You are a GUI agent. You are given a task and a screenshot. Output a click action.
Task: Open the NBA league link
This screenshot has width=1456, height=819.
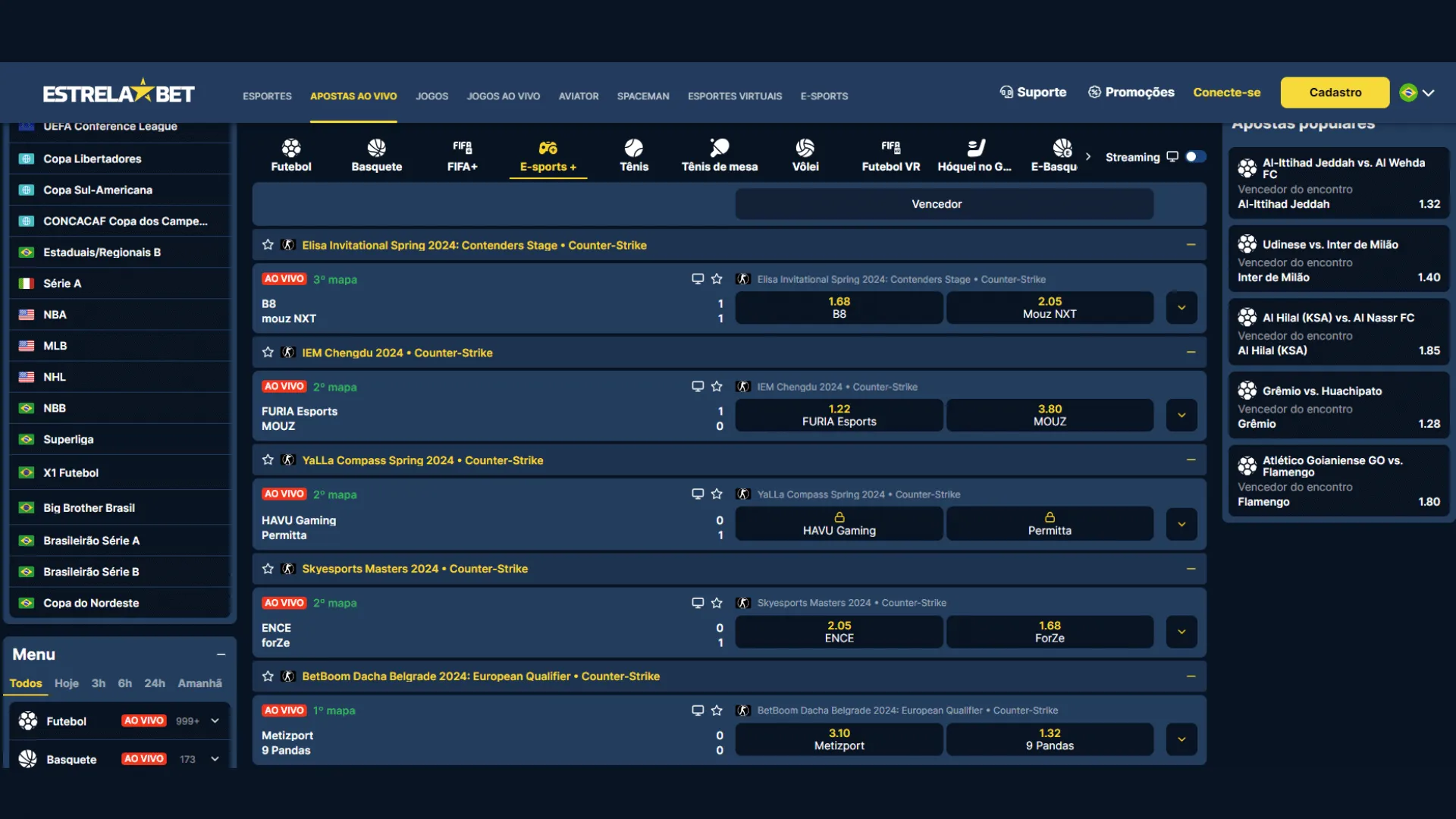(x=120, y=315)
